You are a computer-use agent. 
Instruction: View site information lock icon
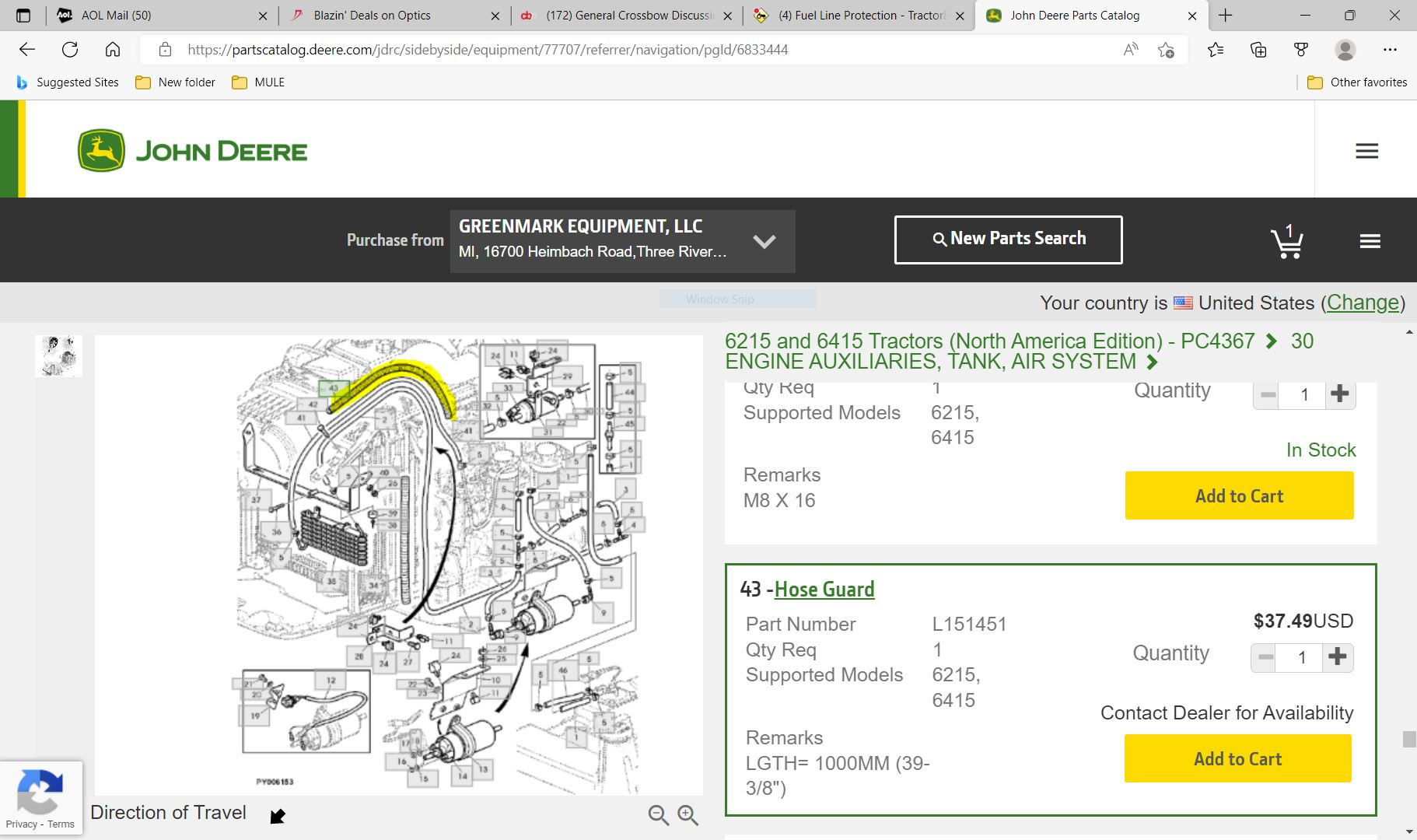coord(165,50)
